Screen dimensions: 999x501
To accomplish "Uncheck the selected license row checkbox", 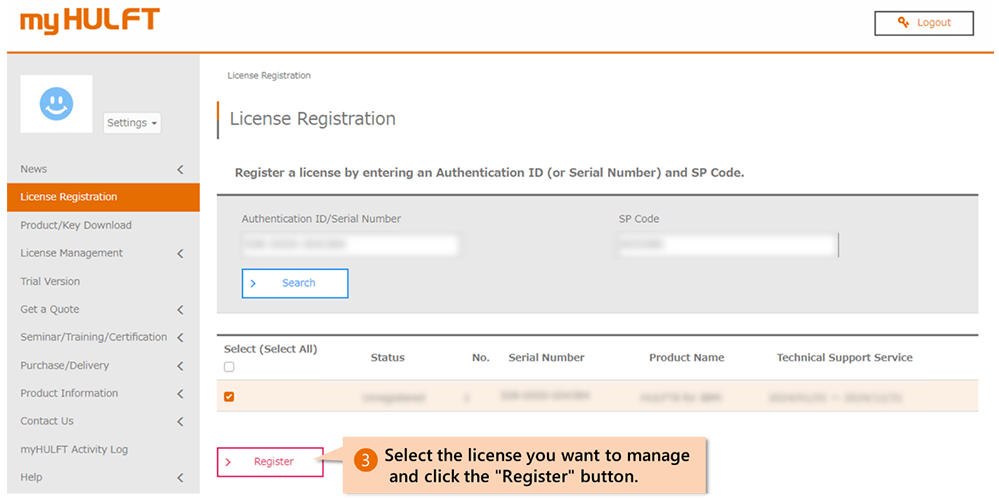I will (x=229, y=397).
